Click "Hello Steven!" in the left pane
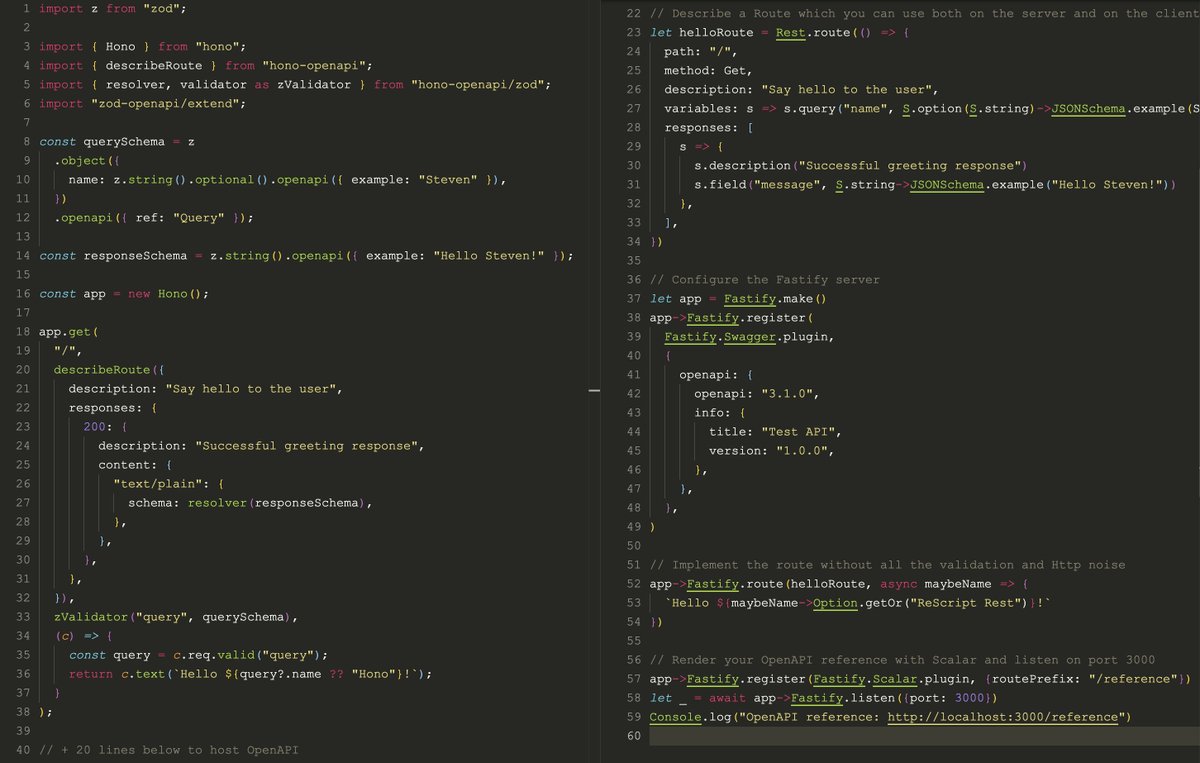1200x763 pixels. pyautogui.click(x=489, y=255)
